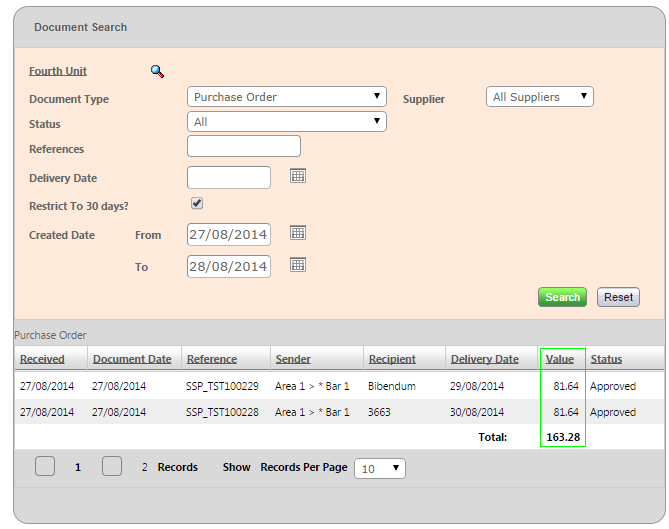The width and height of the screenshot is (669, 529).
Task: Open calendar for Created Date To
Action: pyautogui.click(x=297, y=265)
